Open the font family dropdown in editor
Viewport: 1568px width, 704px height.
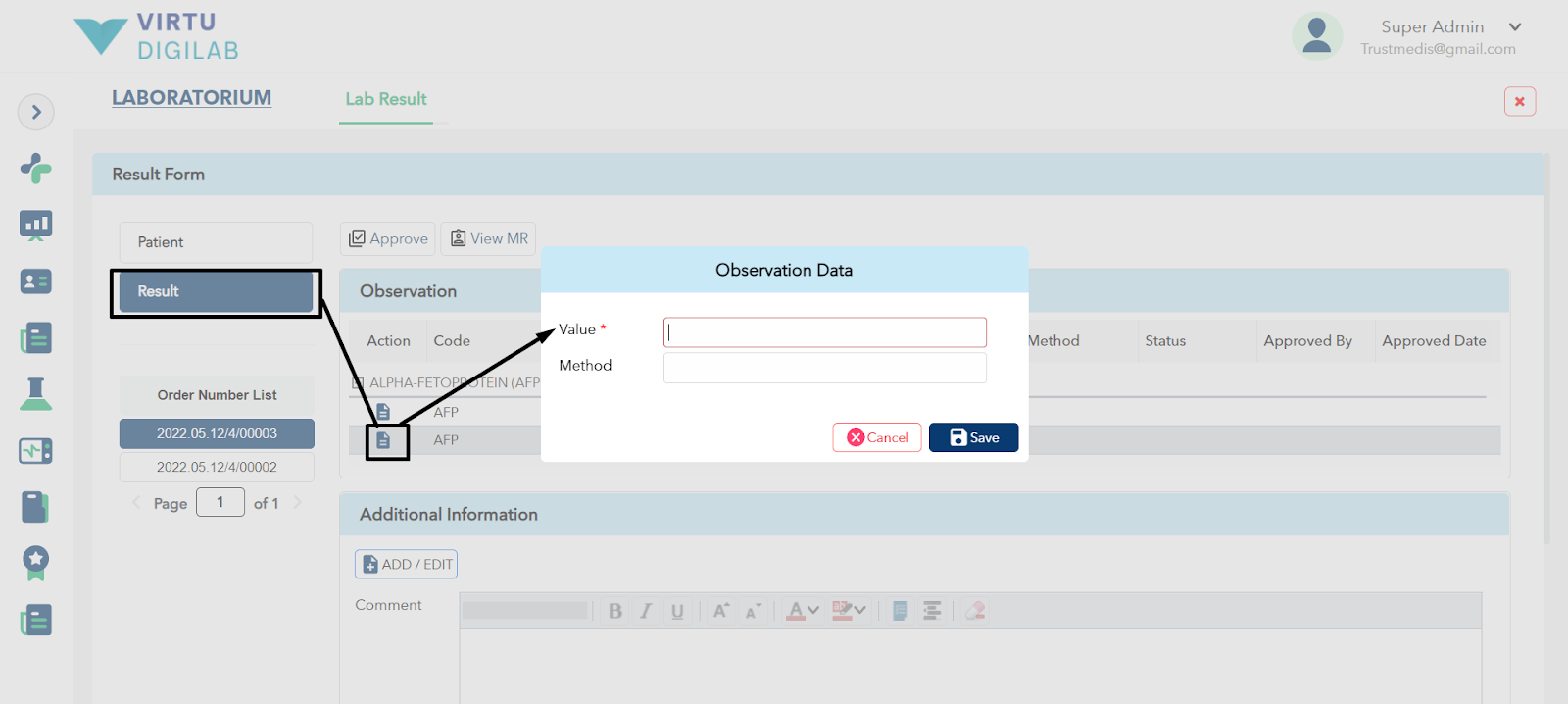tap(525, 611)
